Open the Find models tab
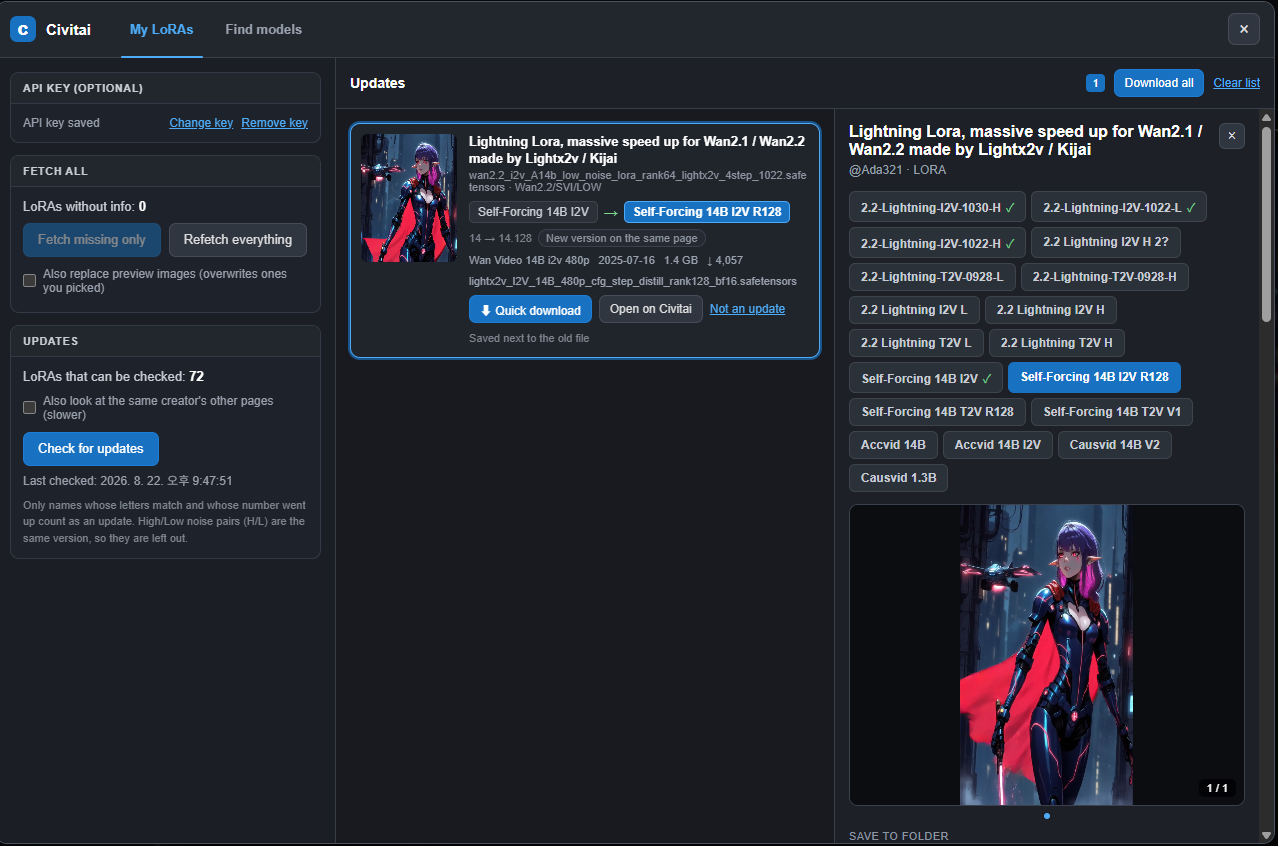The height and width of the screenshot is (846, 1278). [264, 29]
